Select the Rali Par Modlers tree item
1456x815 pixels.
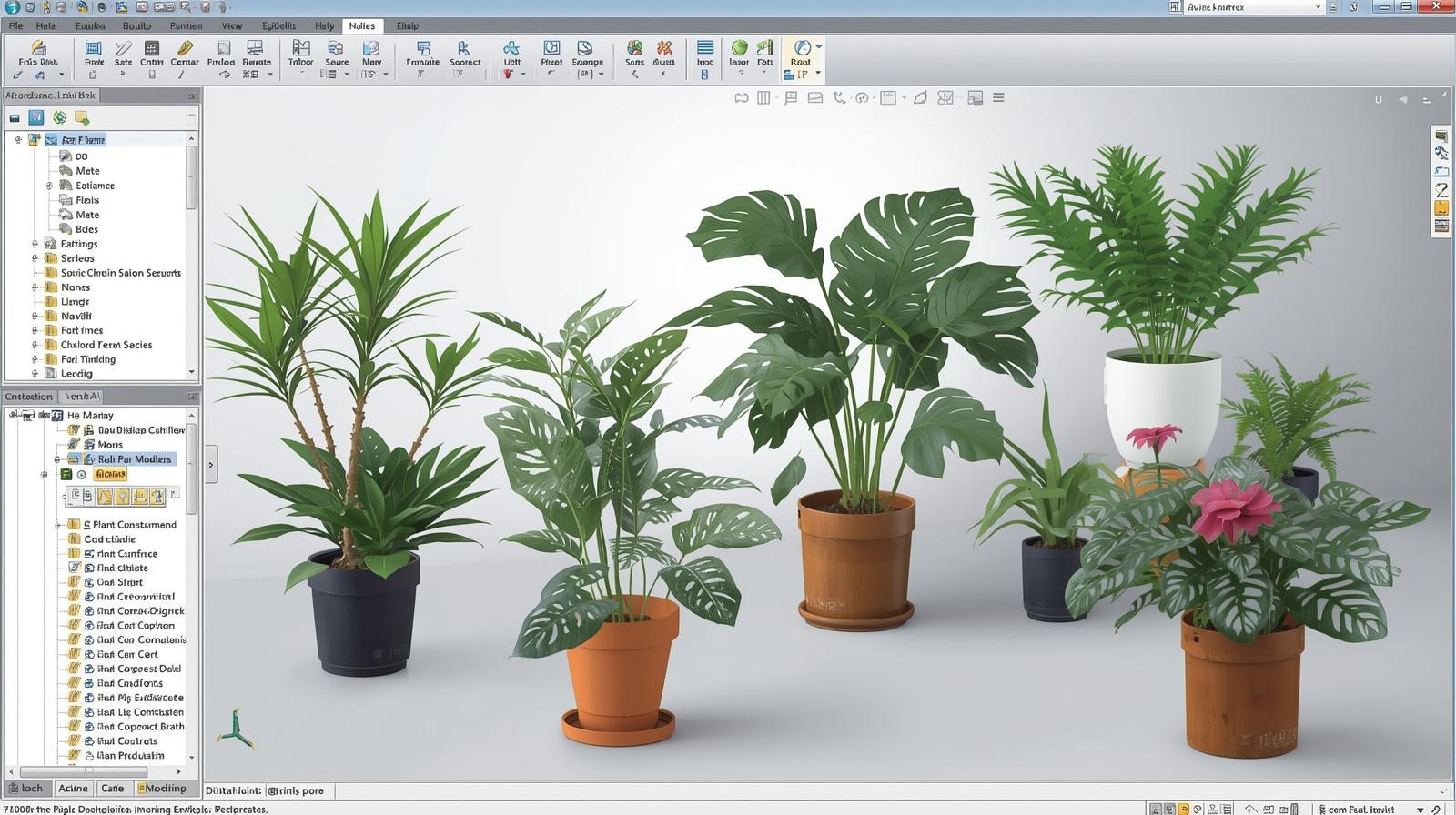(x=134, y=459)
